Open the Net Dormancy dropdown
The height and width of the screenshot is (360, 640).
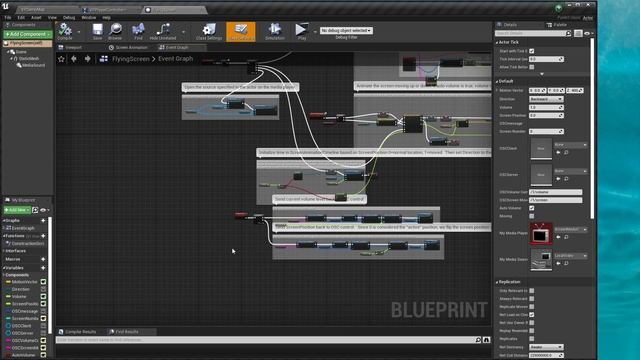click(546, 347)
